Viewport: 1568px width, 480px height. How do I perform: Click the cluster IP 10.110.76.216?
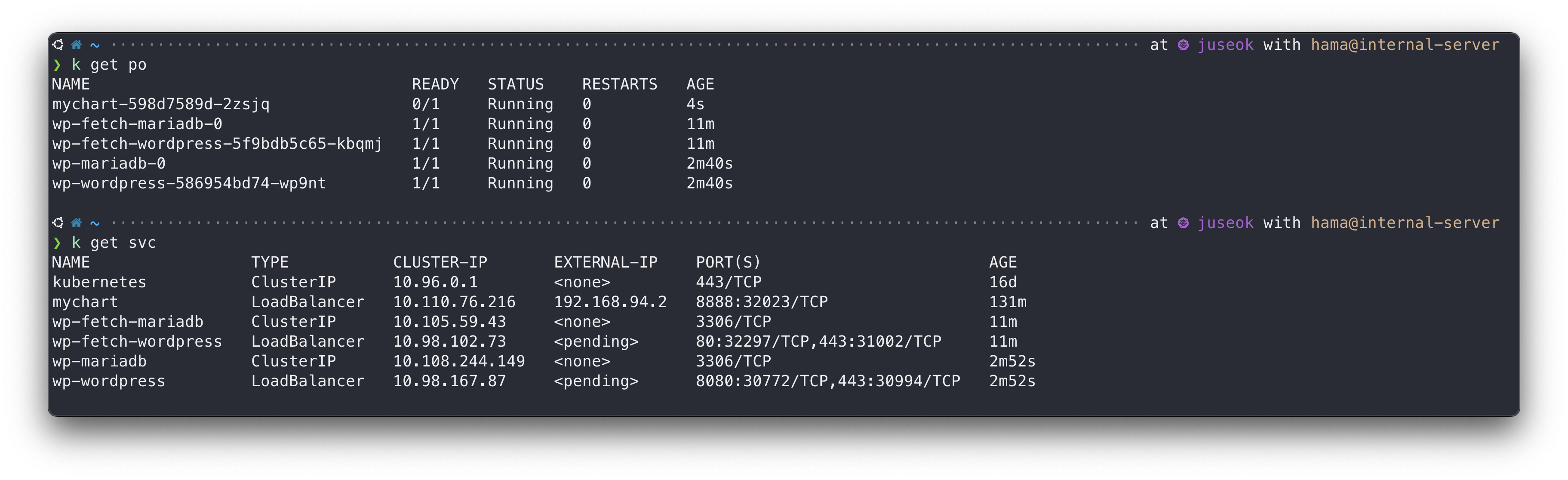coord(454,302)
